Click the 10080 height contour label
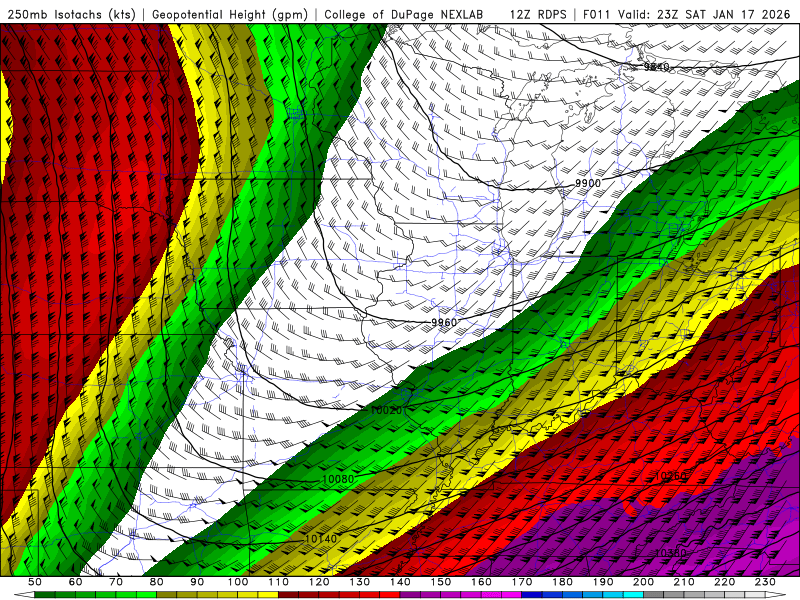800x600 pixels. [x=338, y=480]
